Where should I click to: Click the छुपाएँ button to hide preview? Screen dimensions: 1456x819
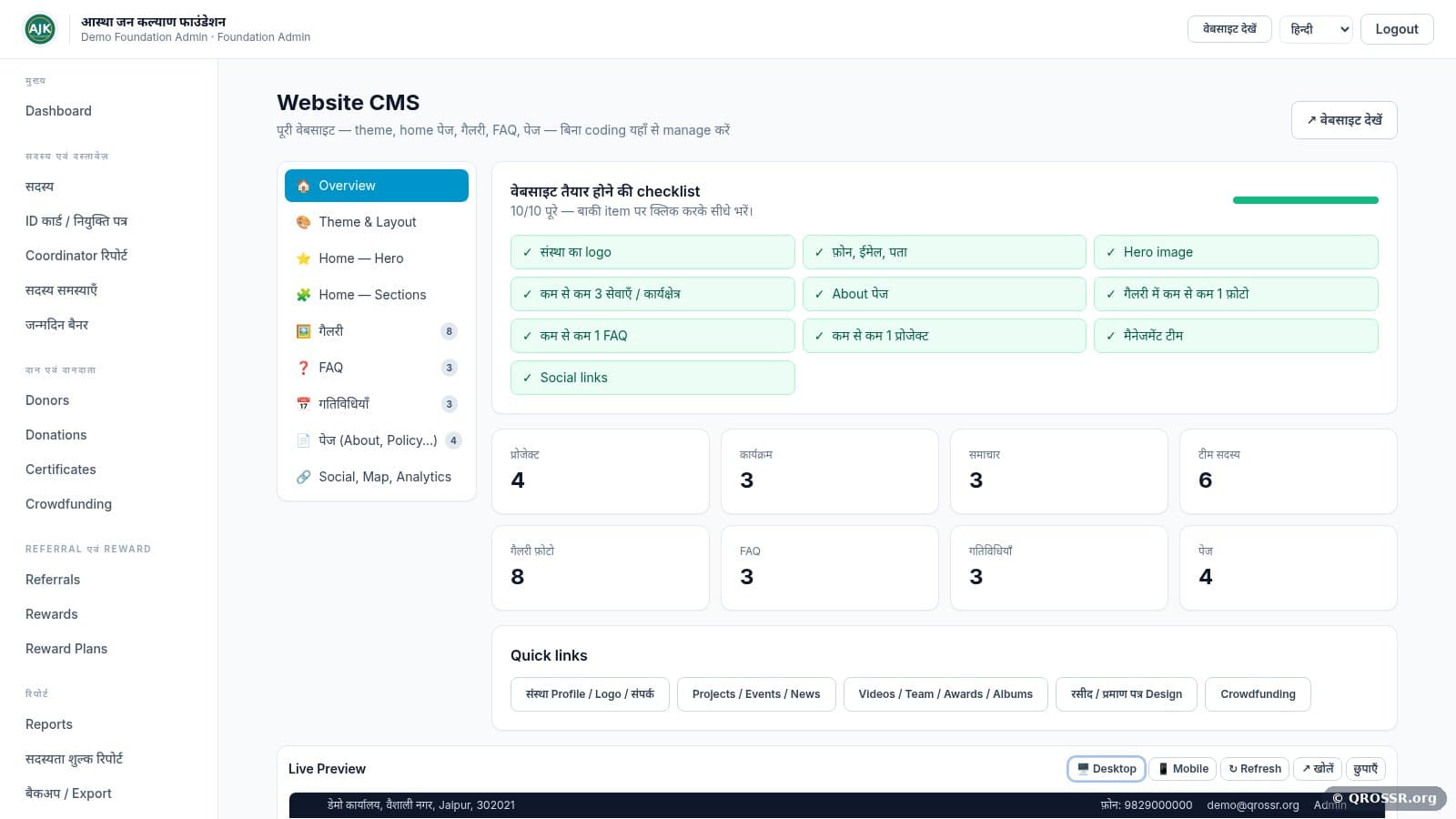[x=1365, y=769]
